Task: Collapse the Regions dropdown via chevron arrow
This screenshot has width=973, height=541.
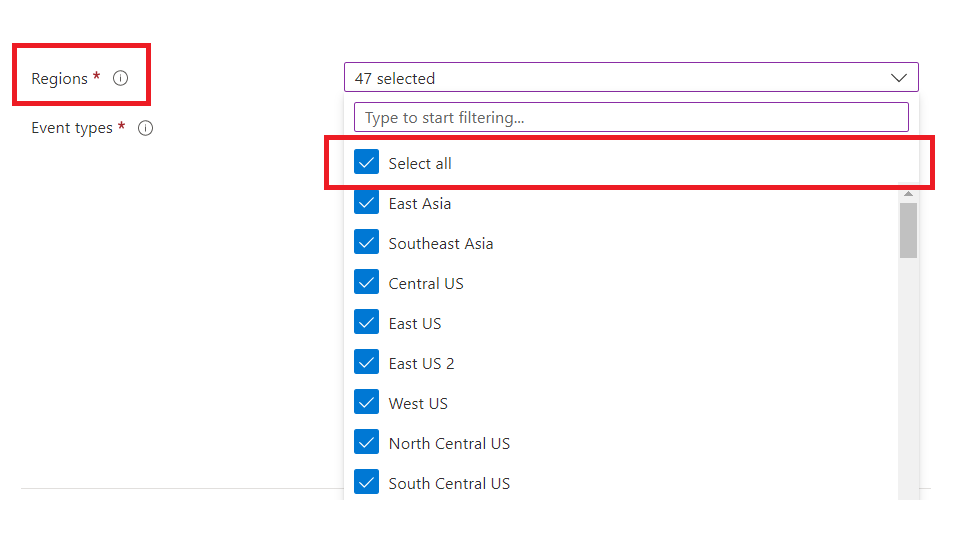Action: (898, 78)
